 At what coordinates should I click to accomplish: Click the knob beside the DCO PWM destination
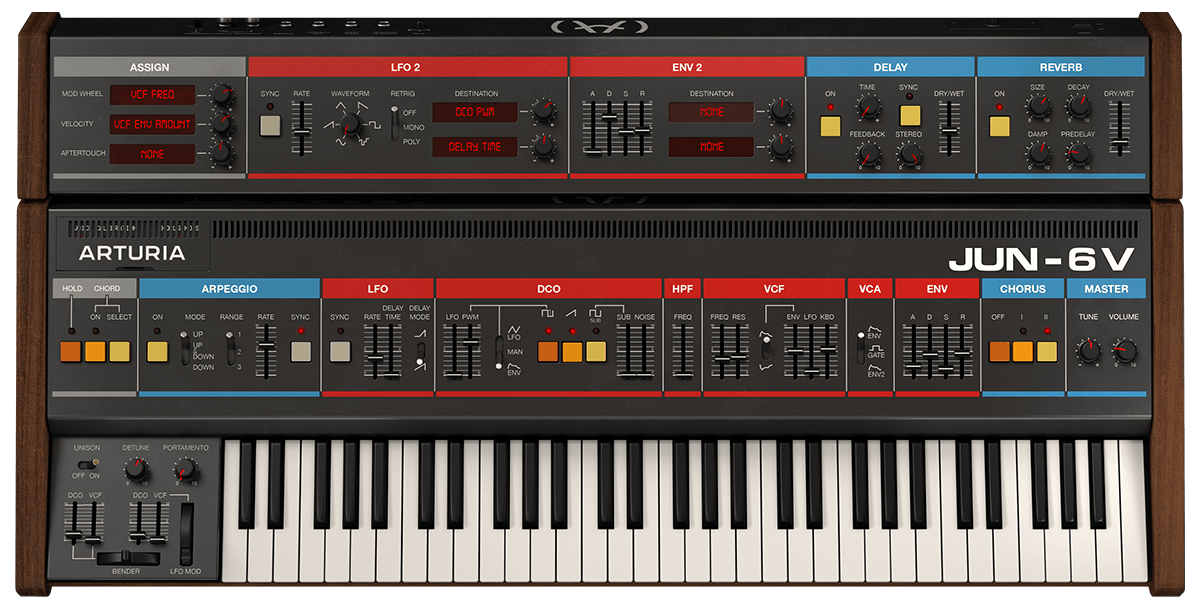(543, 111)
